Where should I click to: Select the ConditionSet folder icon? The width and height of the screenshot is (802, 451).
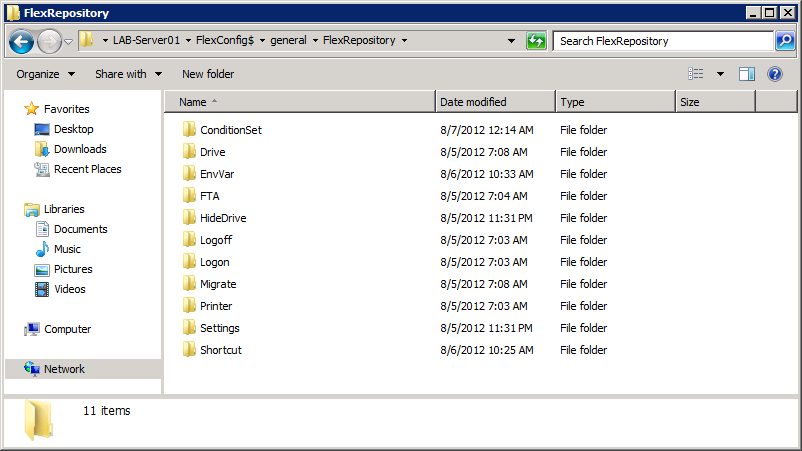click(x=189, y=129)
